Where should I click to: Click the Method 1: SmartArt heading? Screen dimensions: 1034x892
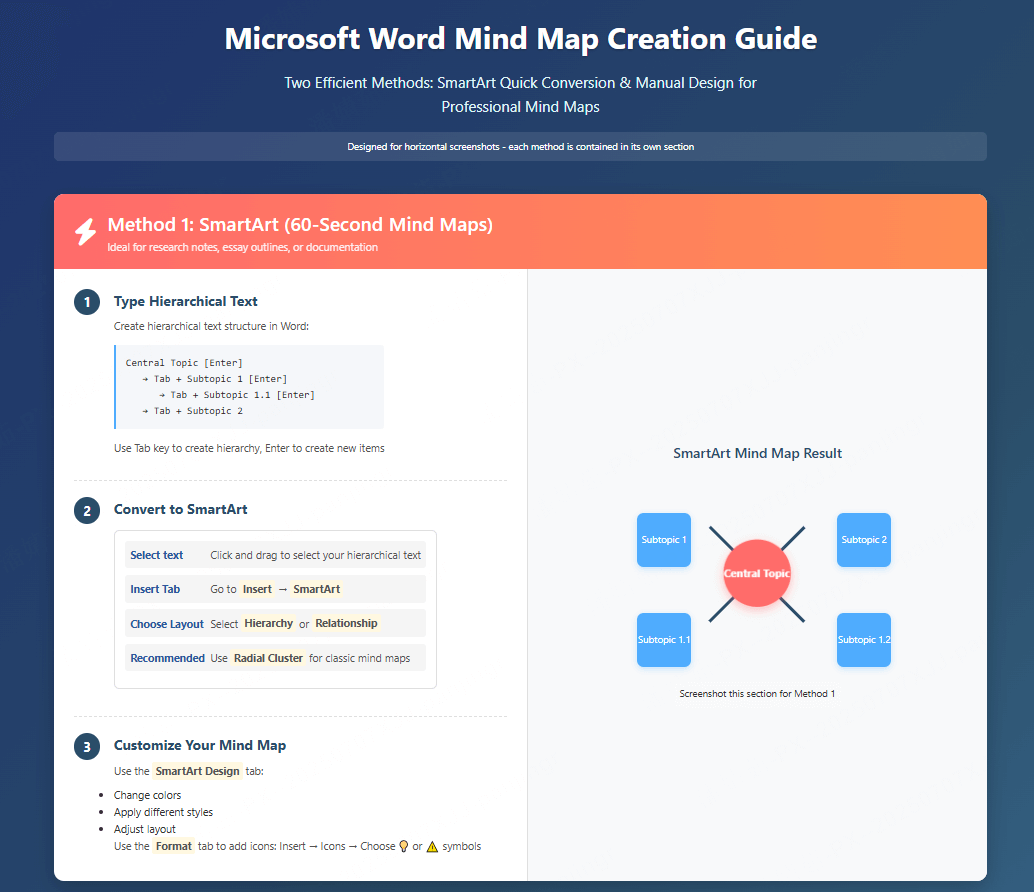300,225
